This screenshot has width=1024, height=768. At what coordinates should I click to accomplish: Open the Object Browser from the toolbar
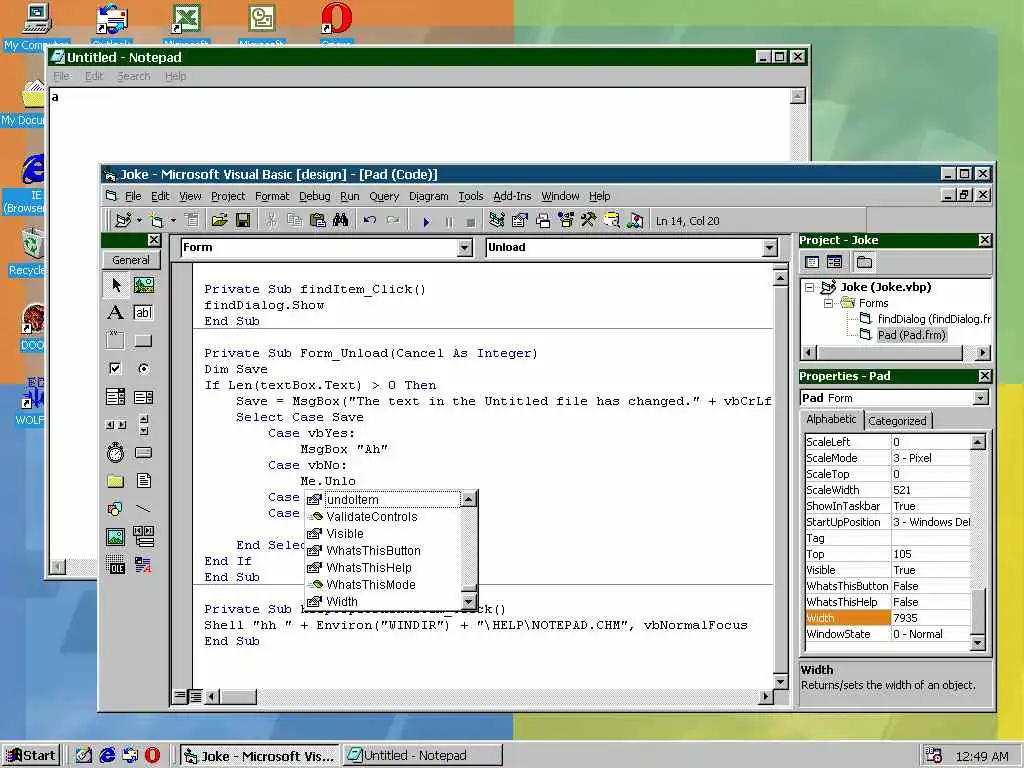click(x=566, y=221)
